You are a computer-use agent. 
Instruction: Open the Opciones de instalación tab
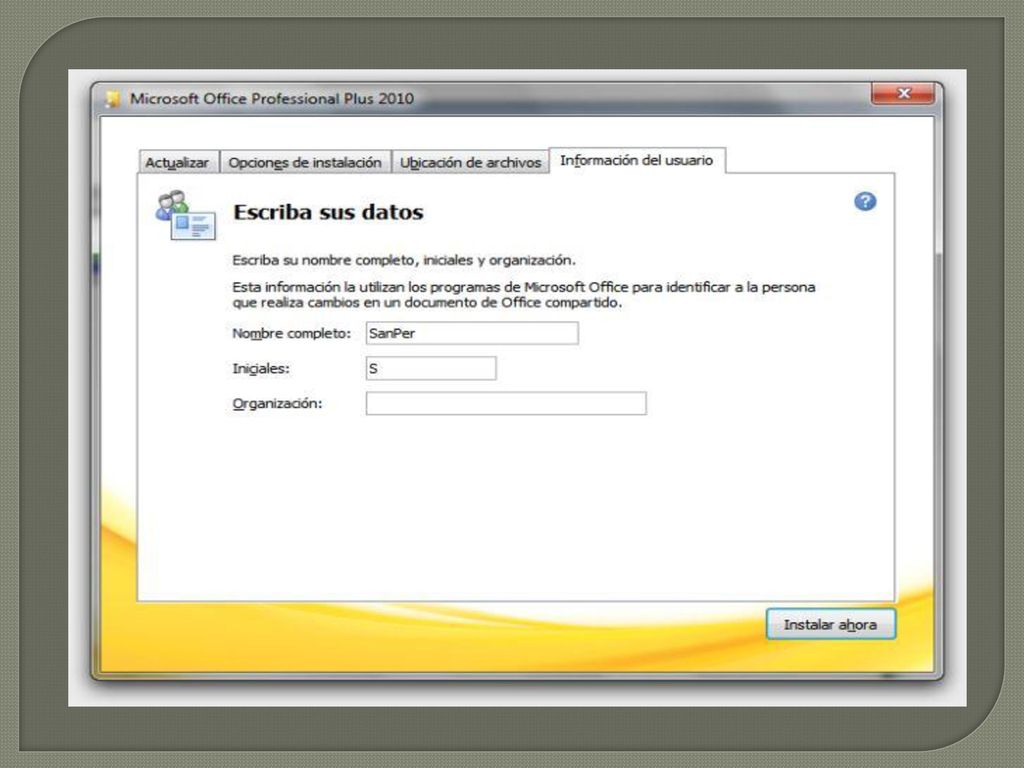click(305, 162)
